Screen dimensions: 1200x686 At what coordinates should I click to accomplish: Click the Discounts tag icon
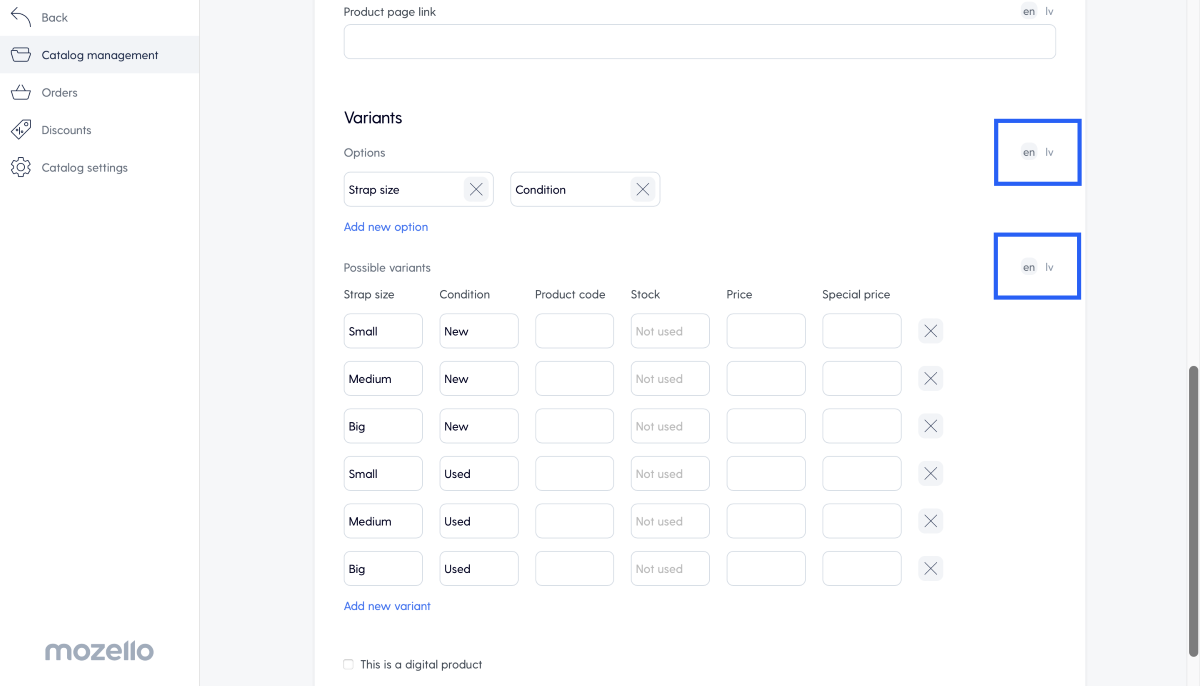pyautogui.click(x=21, y=130)
